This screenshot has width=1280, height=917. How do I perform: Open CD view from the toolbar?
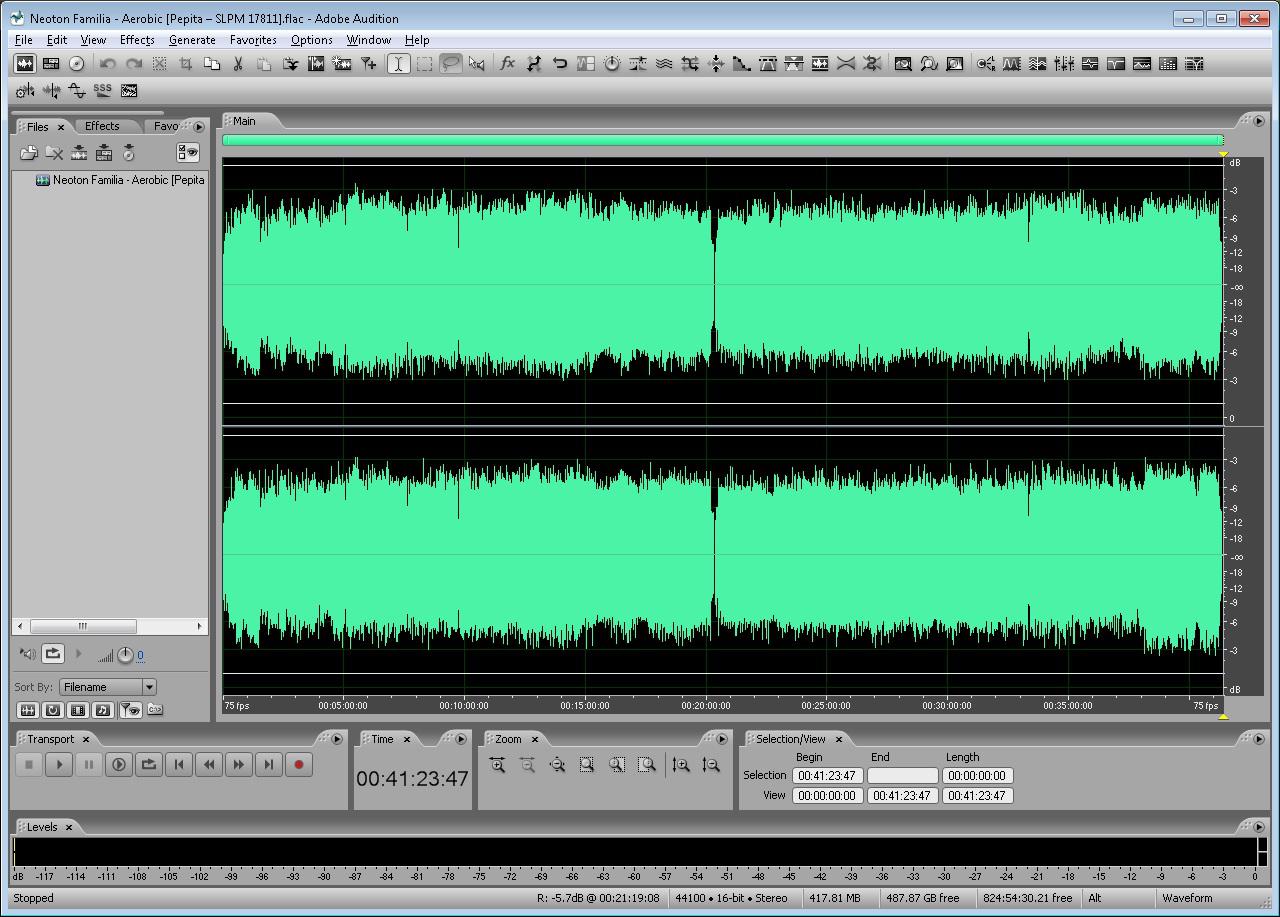77,64
